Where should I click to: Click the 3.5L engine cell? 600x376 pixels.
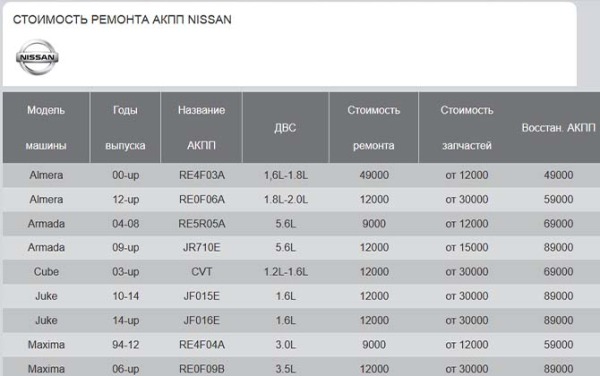(286, 369)
